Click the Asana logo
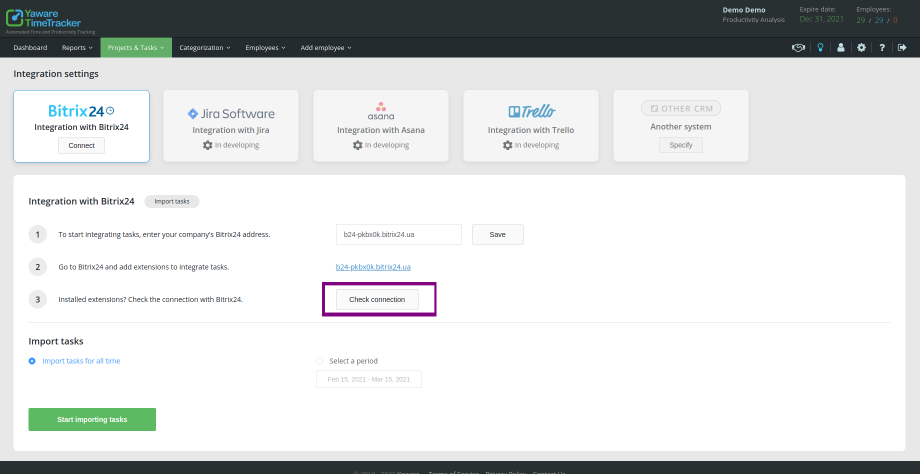The width and height of the screenshot is (920, 474). [381, 111]
